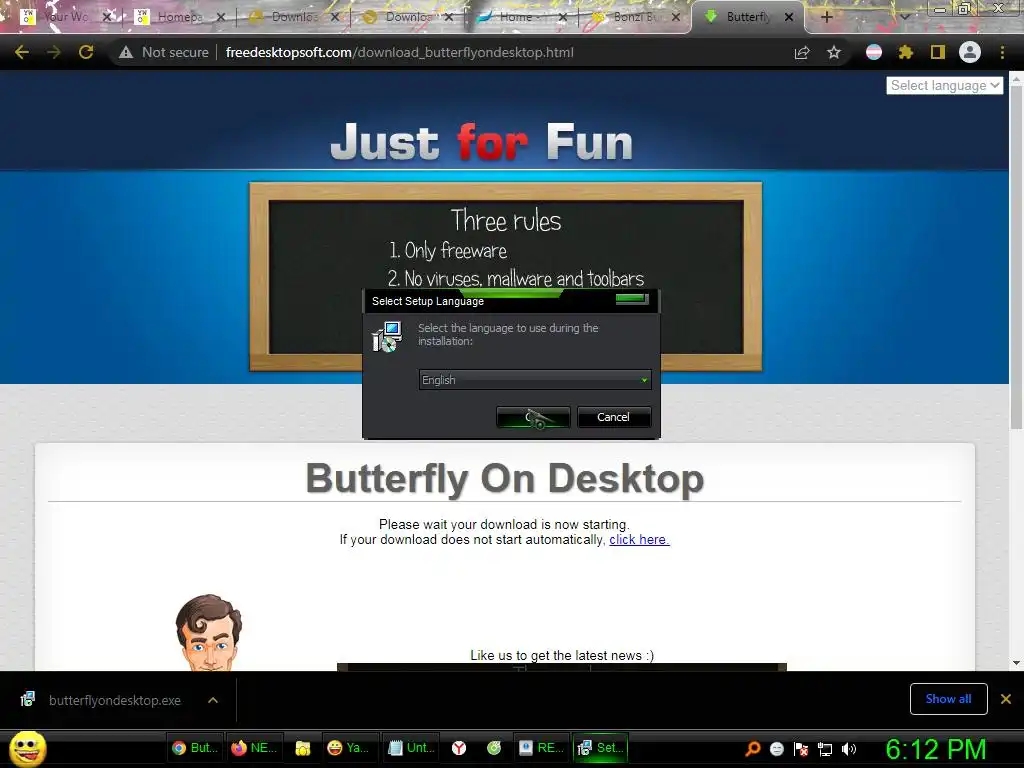1024x768 pixels.
Task: Open the Select language dropdown
Action: [x=944, y=86]
